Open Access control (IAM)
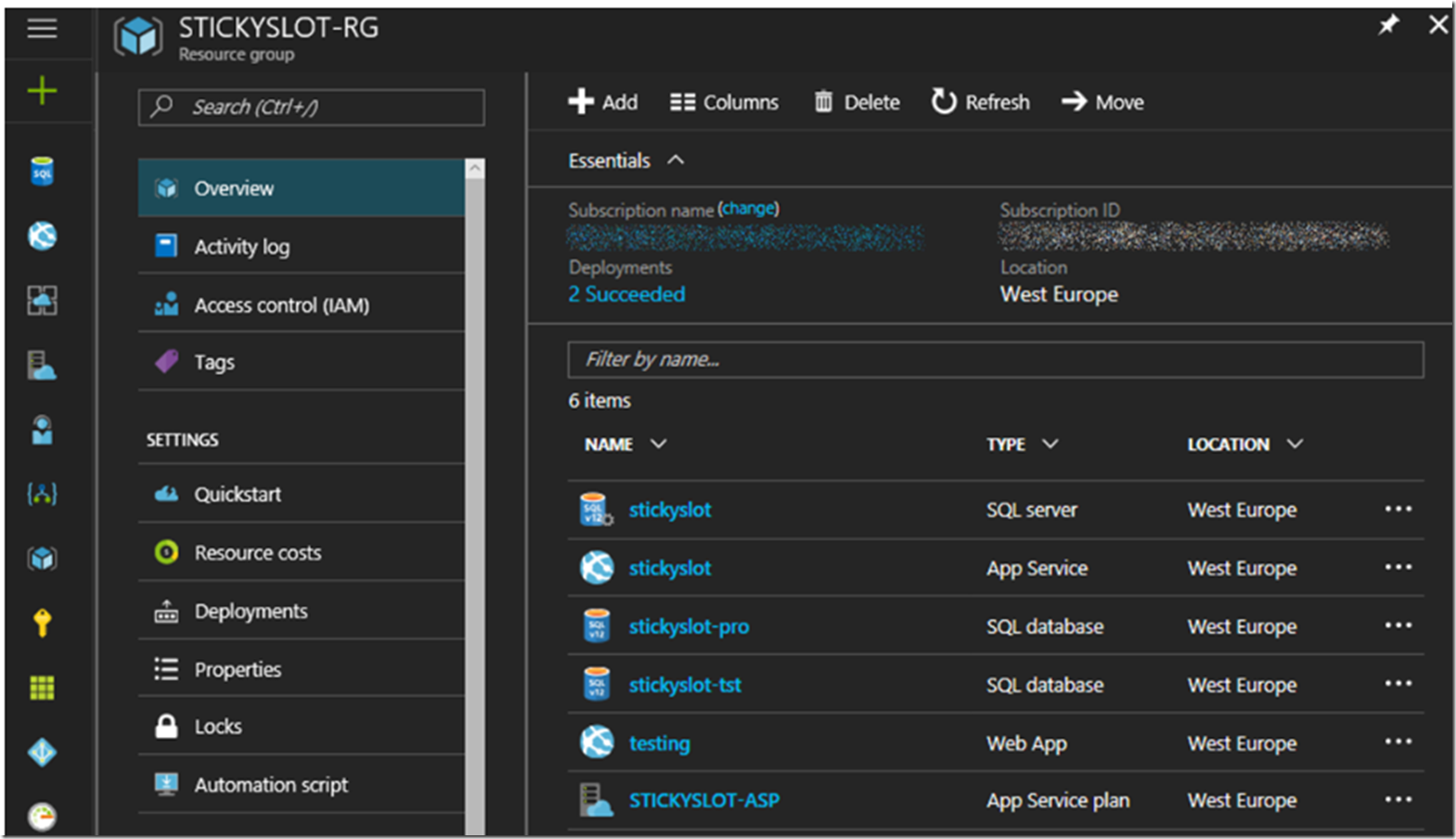This screenshot has height=839, width=1456. (x=302, y=304)
